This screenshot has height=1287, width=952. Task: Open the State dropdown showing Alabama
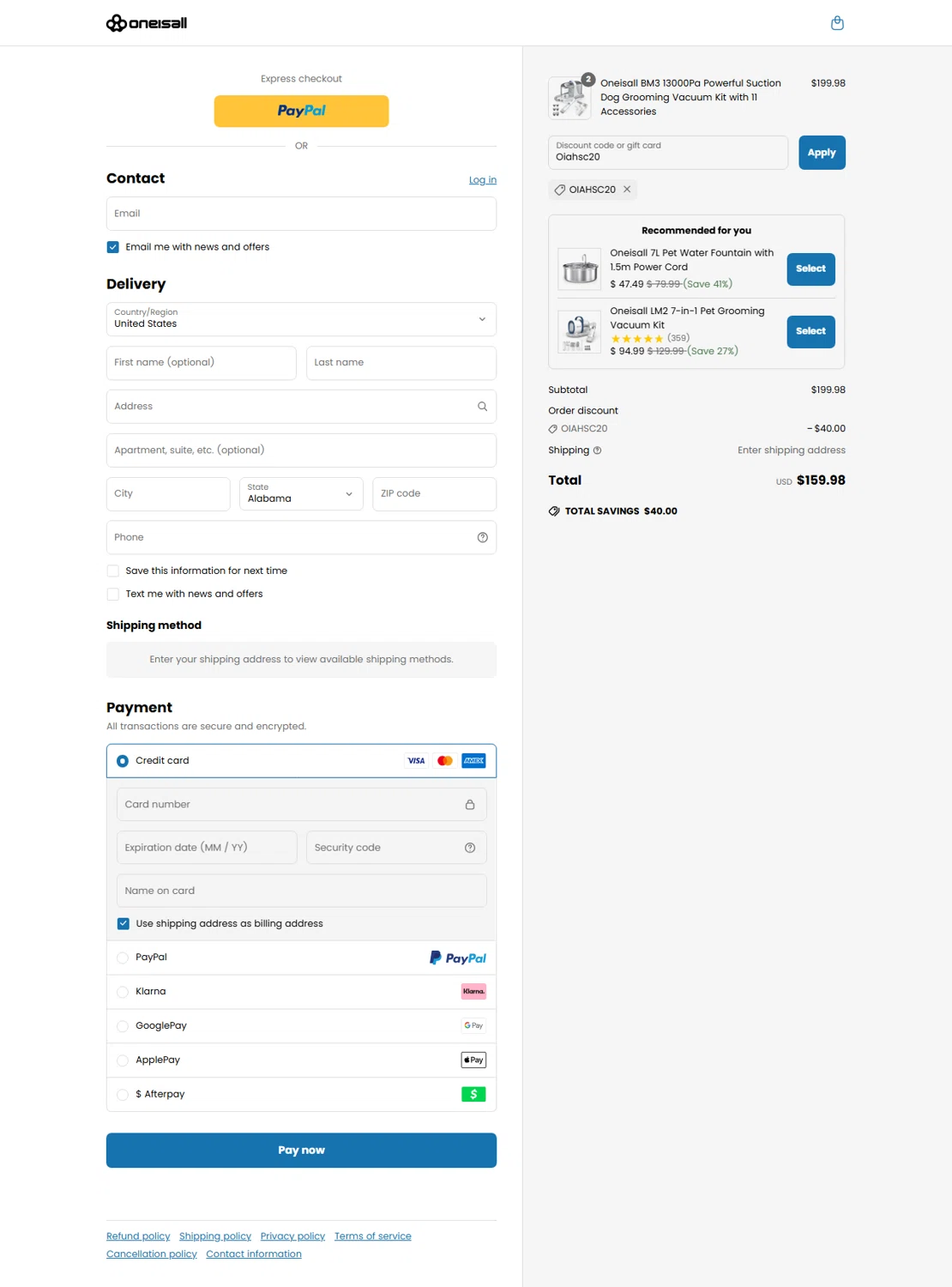(x=301, y=494)
